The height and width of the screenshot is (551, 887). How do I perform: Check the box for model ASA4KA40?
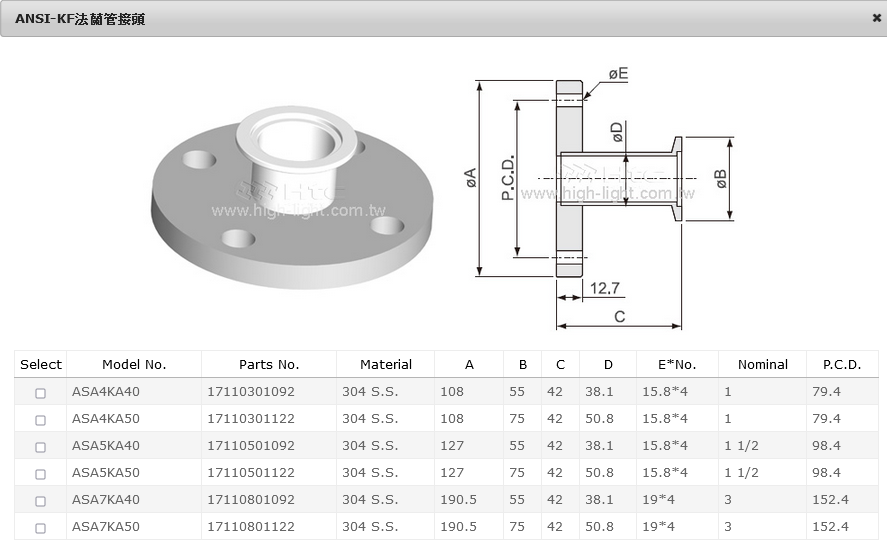(41, 393)
